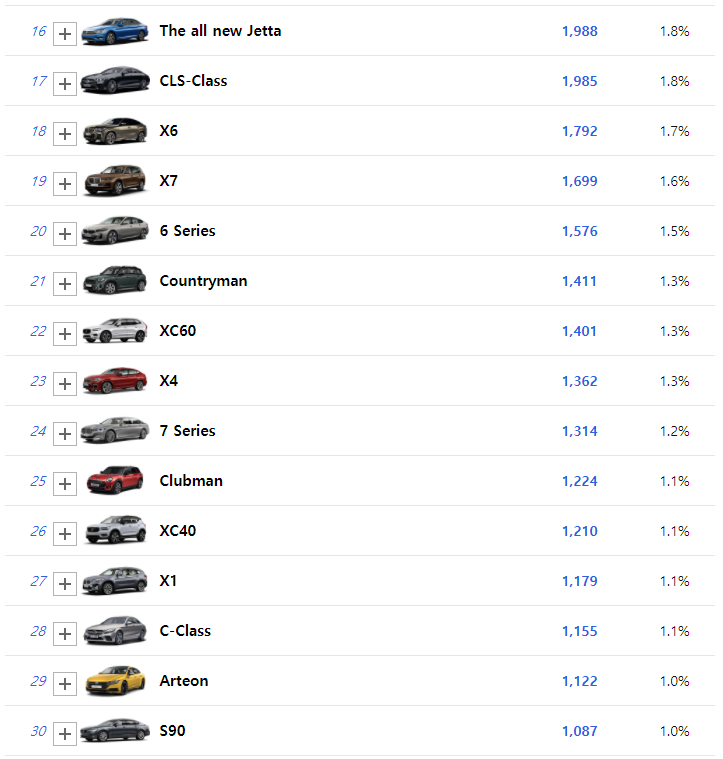Click the 1,155 sales figure
Image resolution: width=723 pixels, height=759 pixels.
pyautogui.click(x=580, y=631)
